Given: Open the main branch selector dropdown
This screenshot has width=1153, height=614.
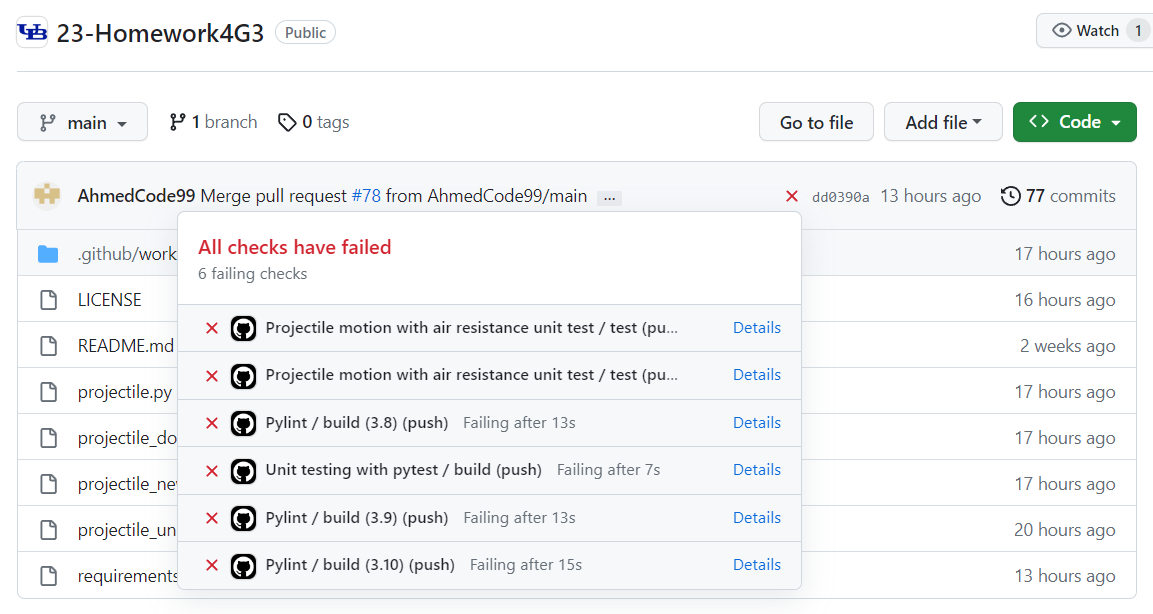Looking at the screenshot, I should point(82,121).
